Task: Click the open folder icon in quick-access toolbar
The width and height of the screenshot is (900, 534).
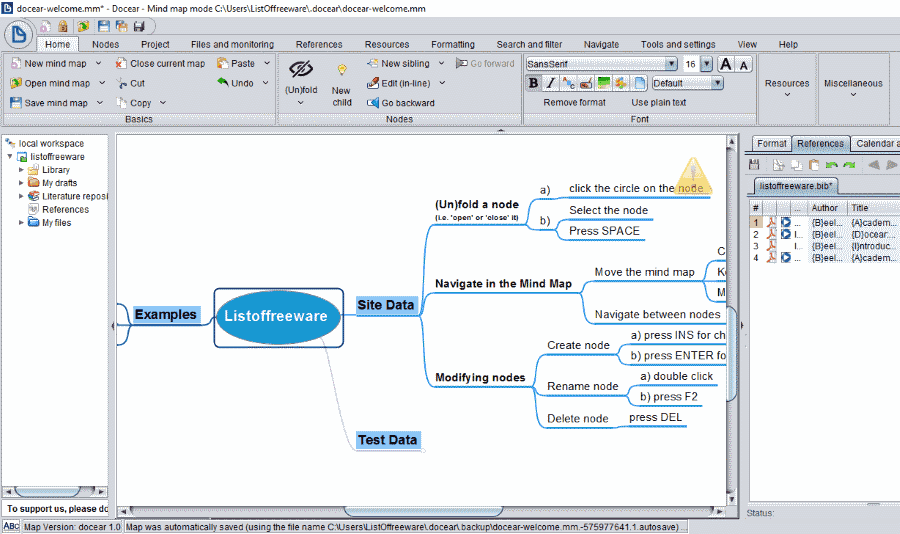Action: pyautogui.click(x=83, y=26)
